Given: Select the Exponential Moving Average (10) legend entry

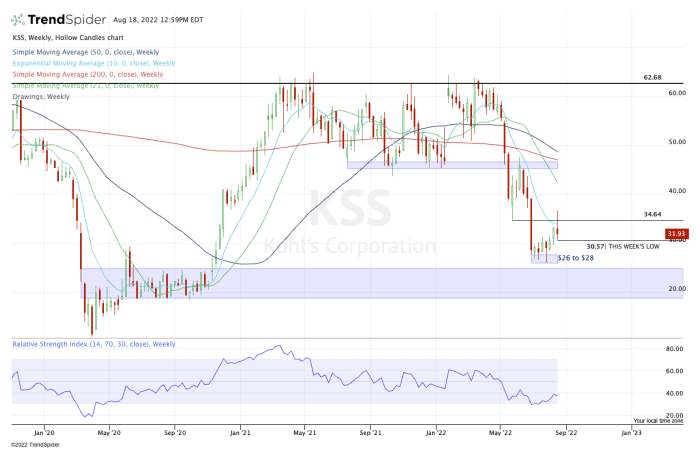Looking at the screenshot, I should [94, 63].
